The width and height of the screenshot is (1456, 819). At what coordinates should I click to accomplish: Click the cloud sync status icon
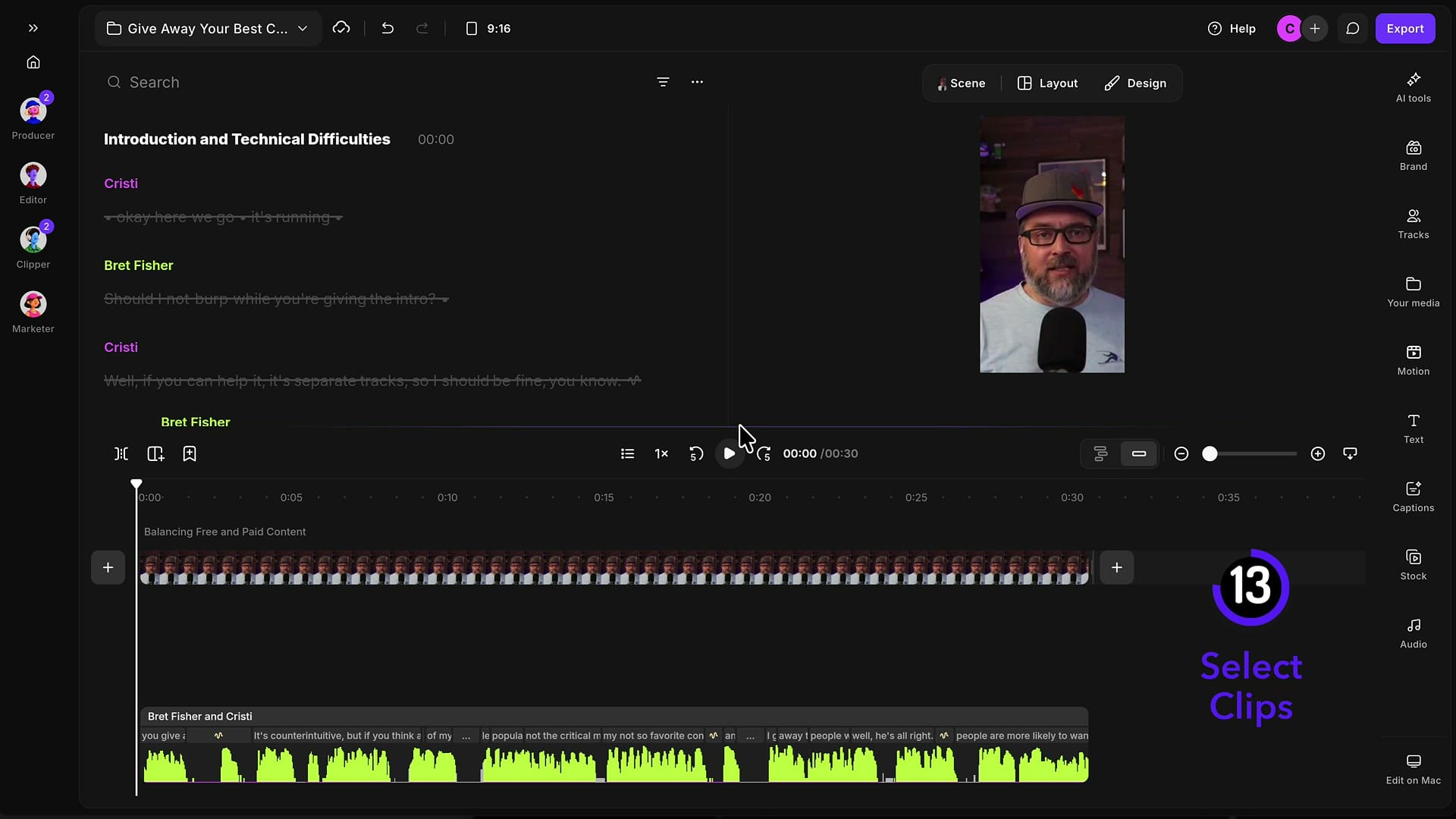pyautogui.click(x=341, y=28)
